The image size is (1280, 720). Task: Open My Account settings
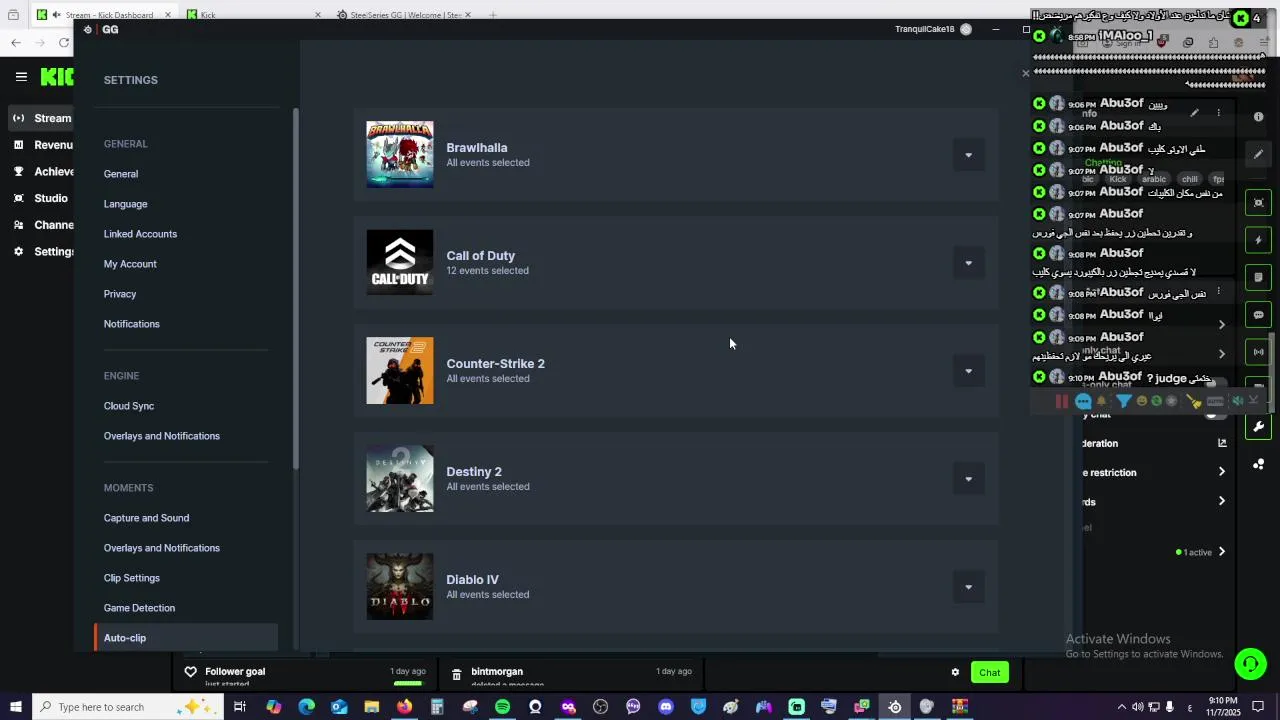click(x=130, y=264)
